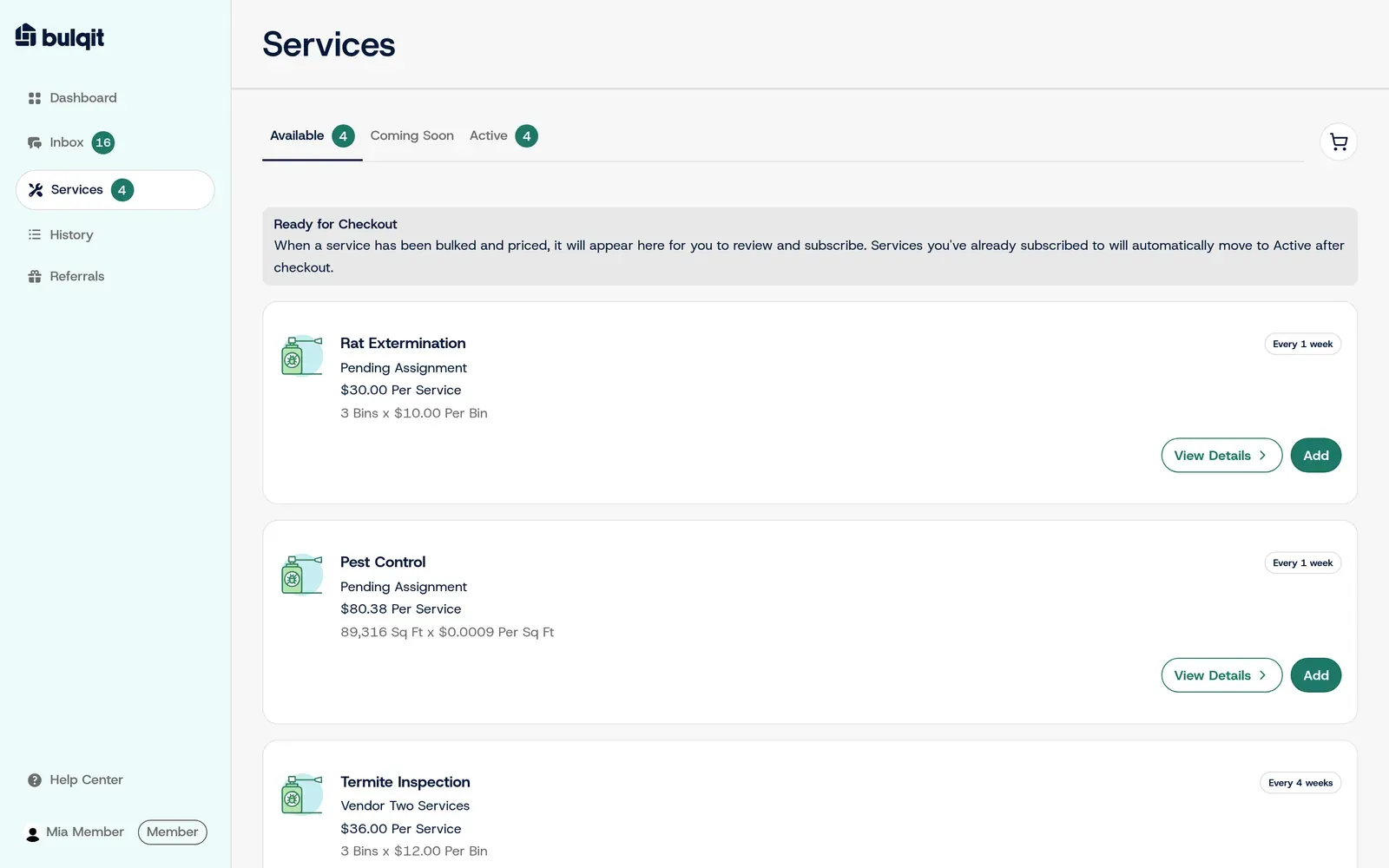This screenshot has height=868, width=1389.
Task: Click the Rat Extermination title
Action: [403, 343]
